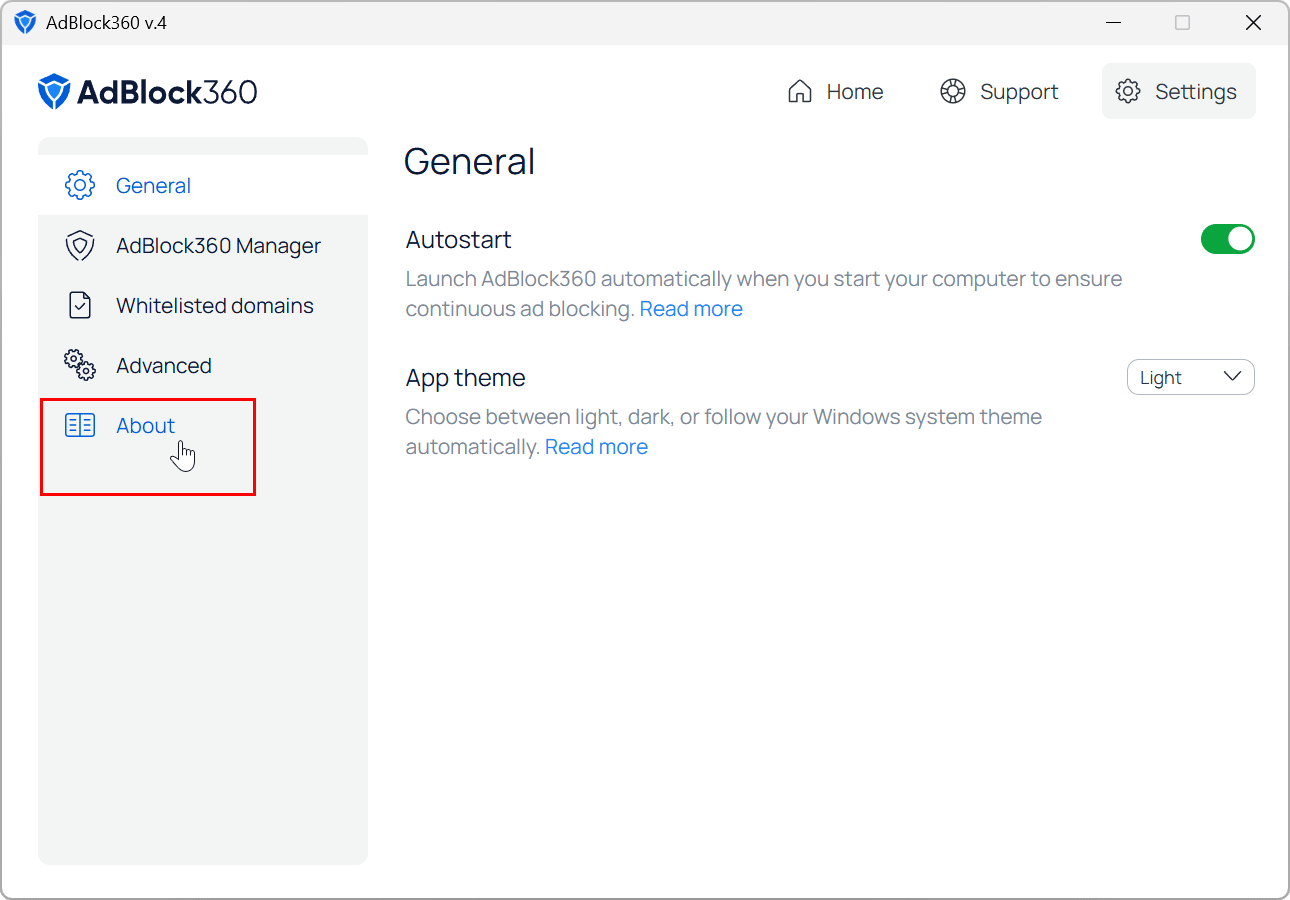Click the AdBlock360 shield logo
Screen dimensions: 1290x900
(x=54, y=92)
